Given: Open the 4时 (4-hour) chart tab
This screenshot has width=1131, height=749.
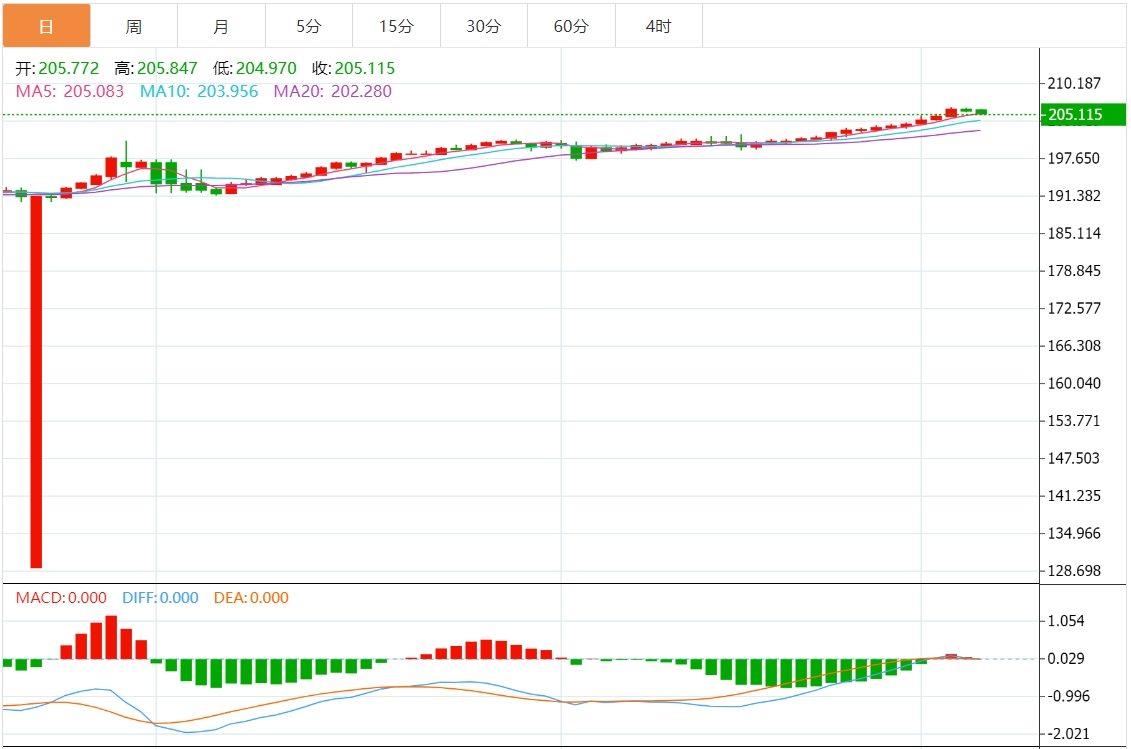Looking at the screenshot, I should pos(659,26).
